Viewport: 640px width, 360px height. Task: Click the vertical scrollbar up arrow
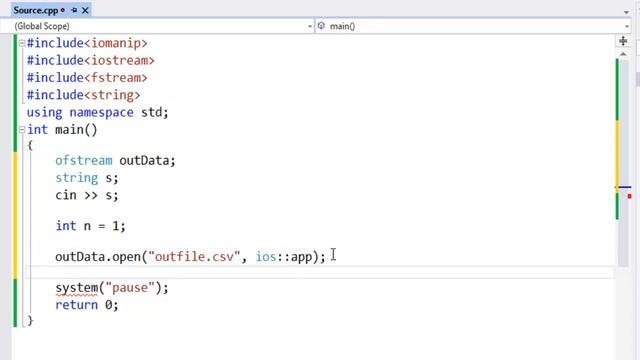(623, 53)
